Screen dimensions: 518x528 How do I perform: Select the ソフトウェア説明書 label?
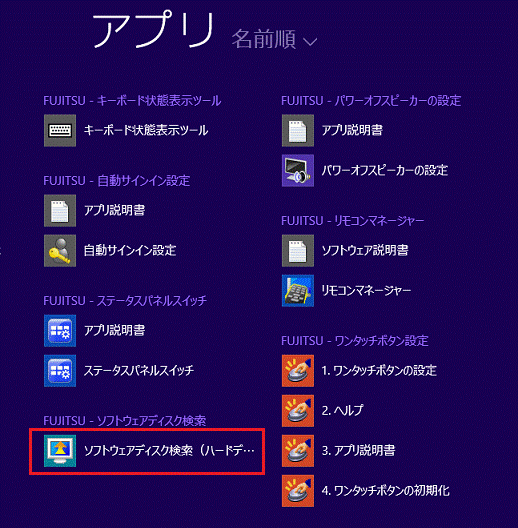[x=365, y=251]
